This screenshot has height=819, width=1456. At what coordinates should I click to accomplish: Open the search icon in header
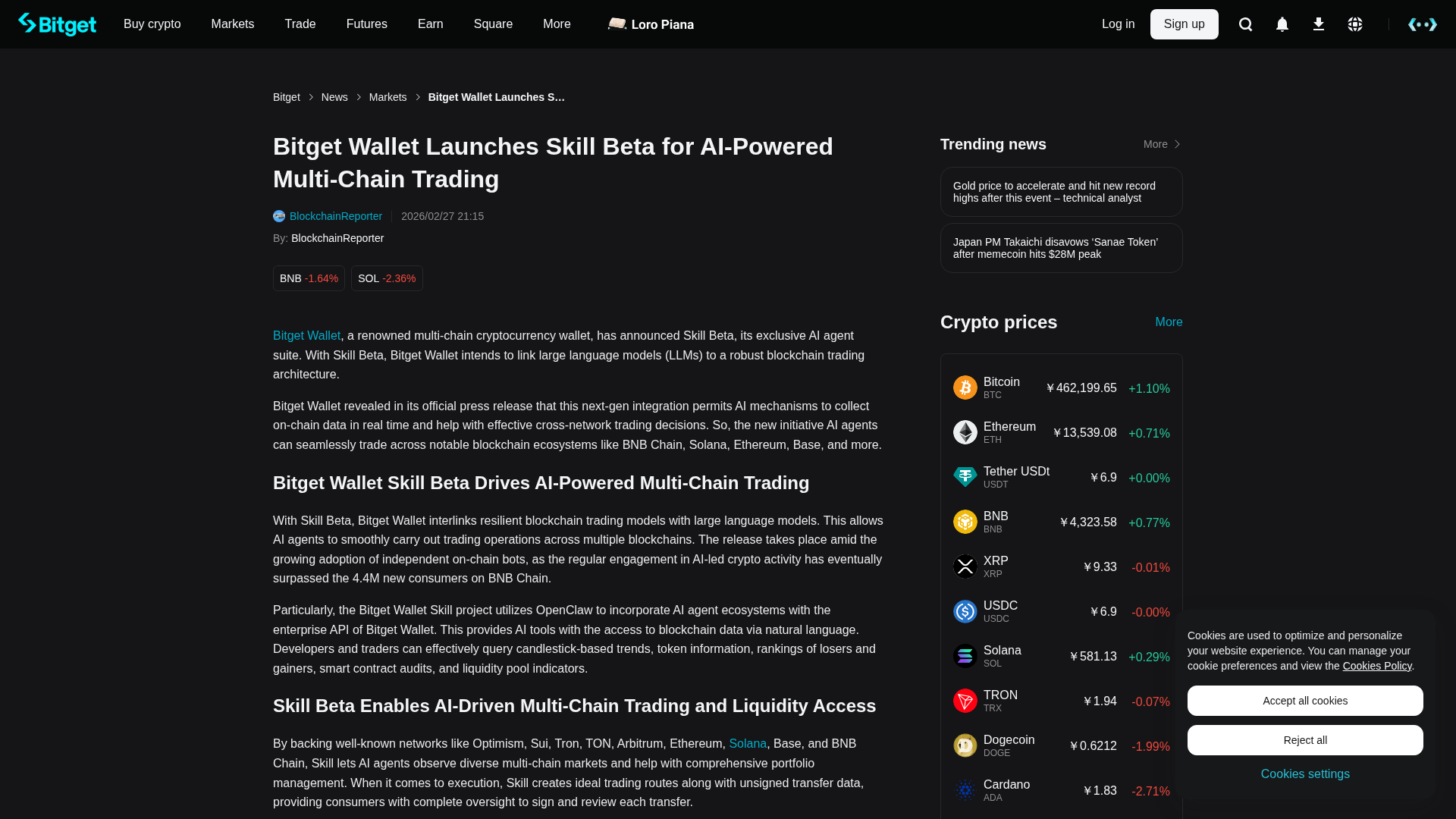(x=1245, y=24)
